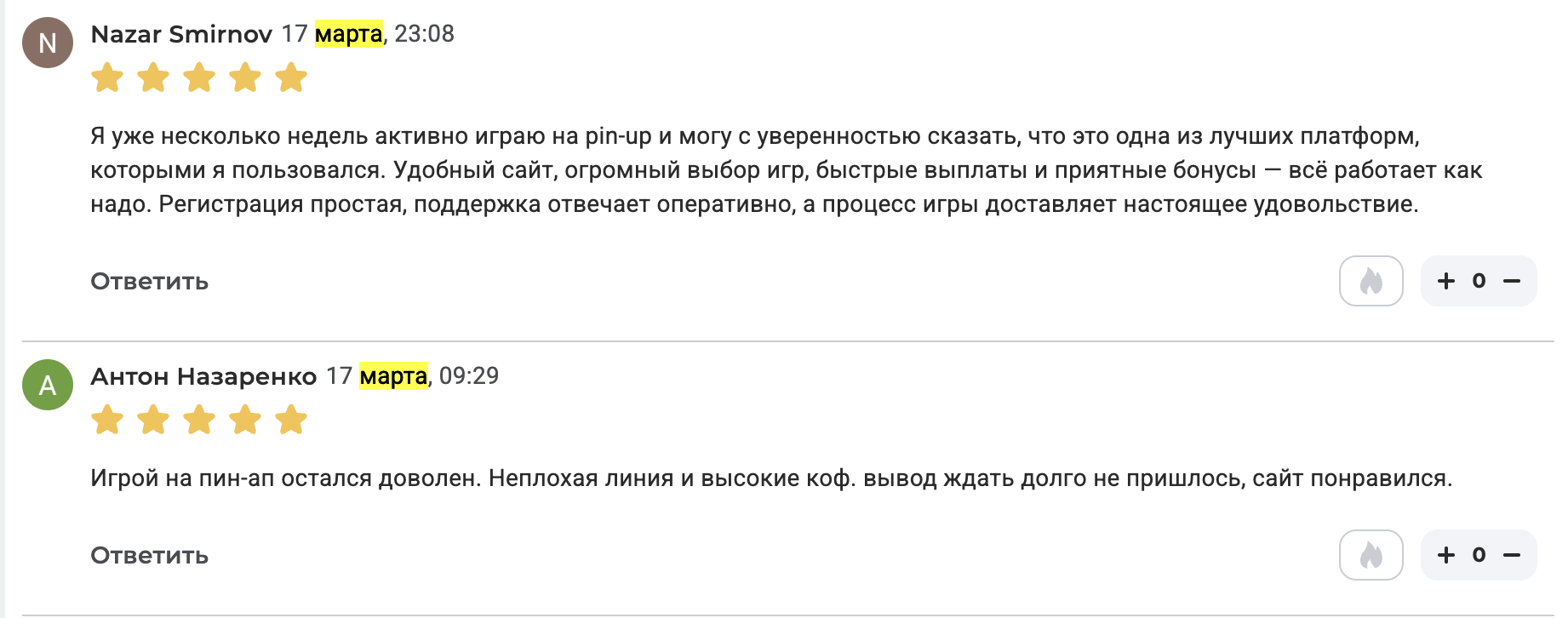Click the third star on Антон Назаренко's rating
Screen dimensions: 1568x618
(199, 420)
